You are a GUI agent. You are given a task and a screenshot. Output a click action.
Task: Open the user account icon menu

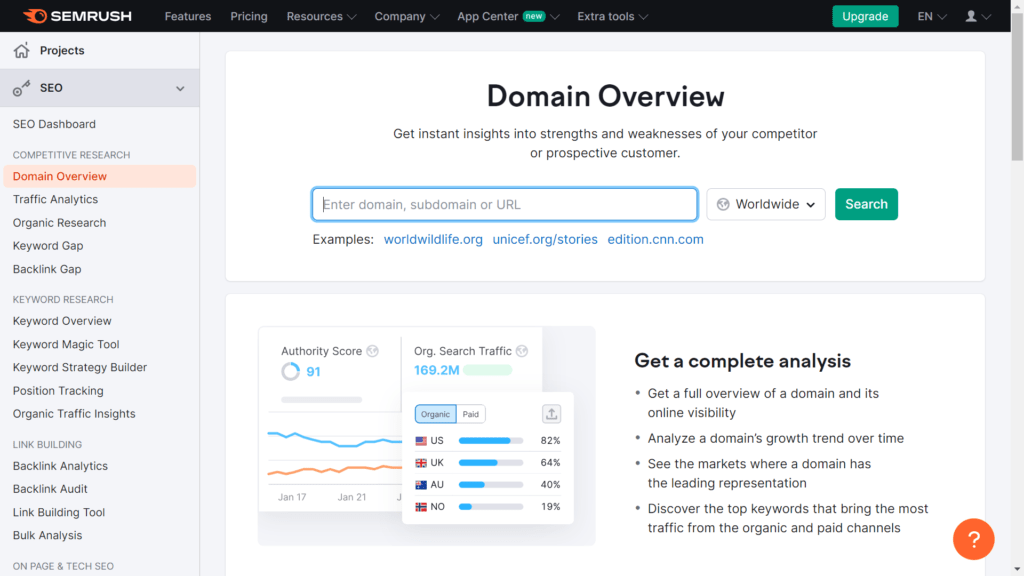coord(978,16)
